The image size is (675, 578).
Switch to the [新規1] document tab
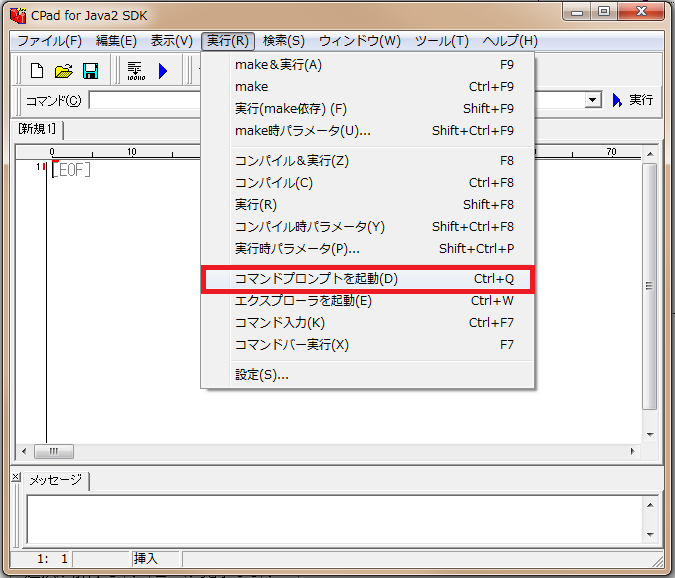[37, 129]
